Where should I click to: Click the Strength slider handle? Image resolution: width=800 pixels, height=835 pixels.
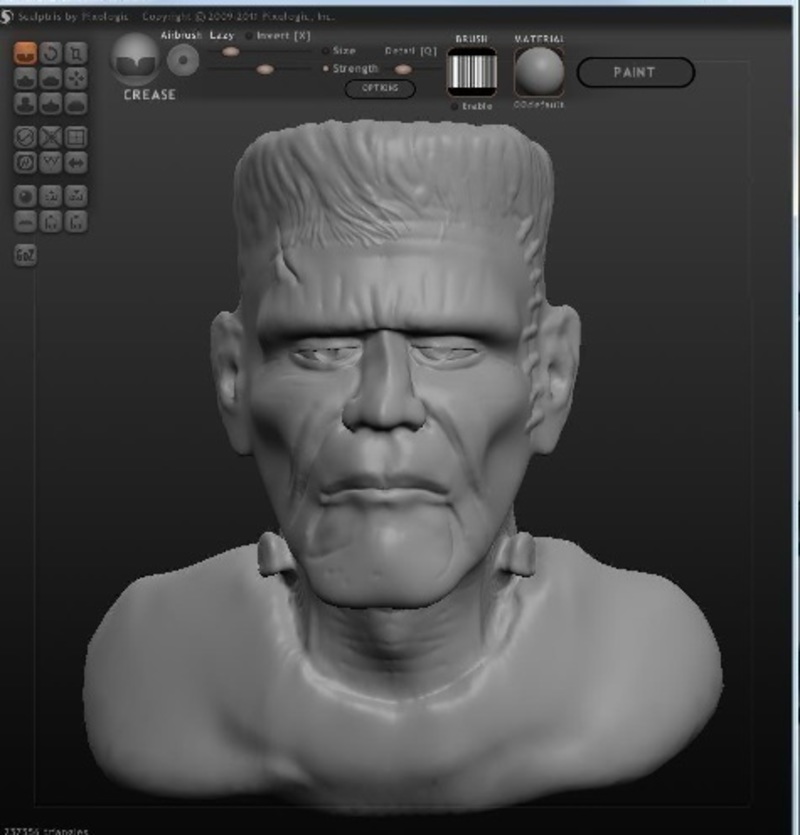[265, 69]
